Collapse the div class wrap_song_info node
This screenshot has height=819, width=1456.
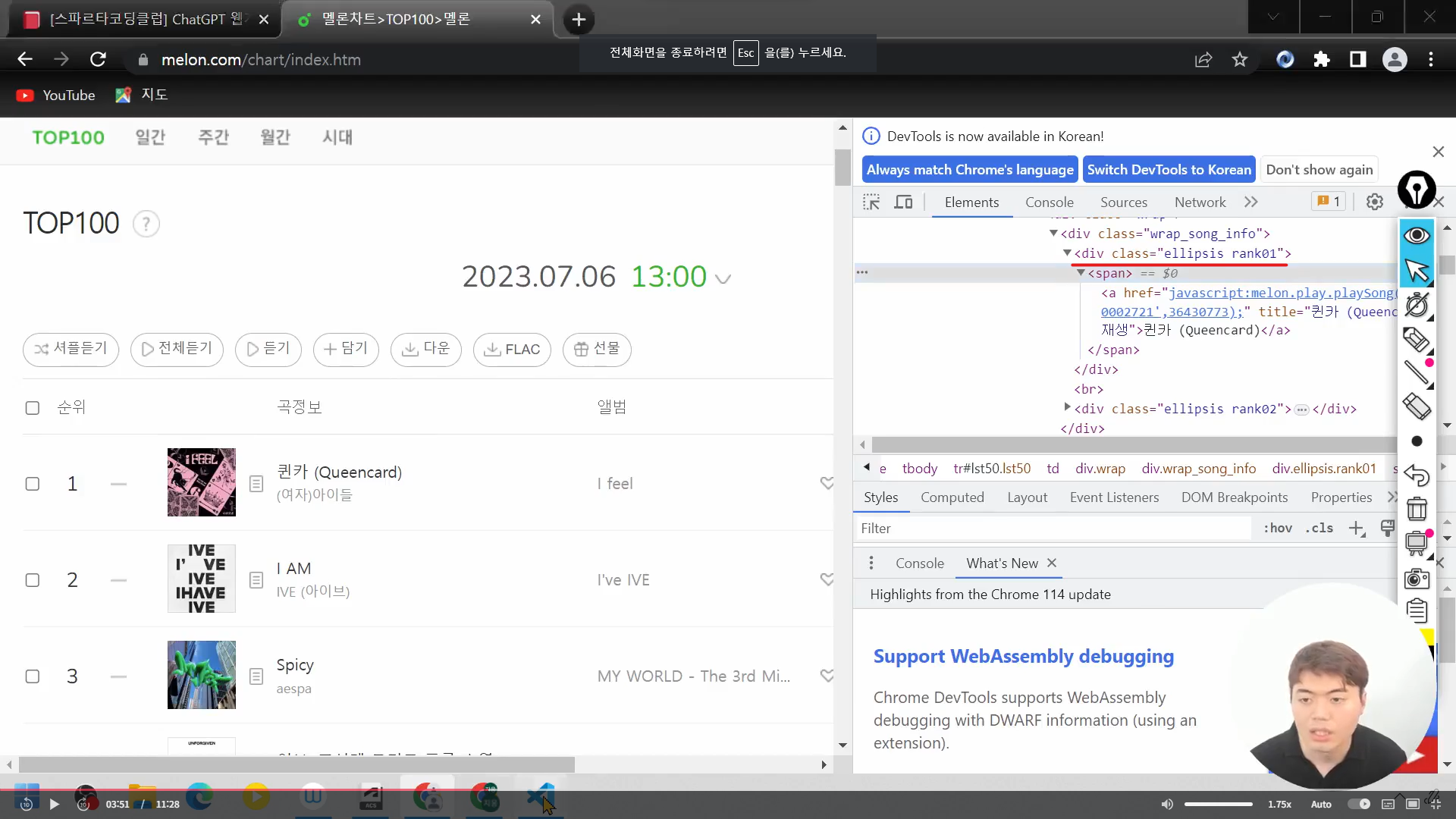tap(1053, 234)
